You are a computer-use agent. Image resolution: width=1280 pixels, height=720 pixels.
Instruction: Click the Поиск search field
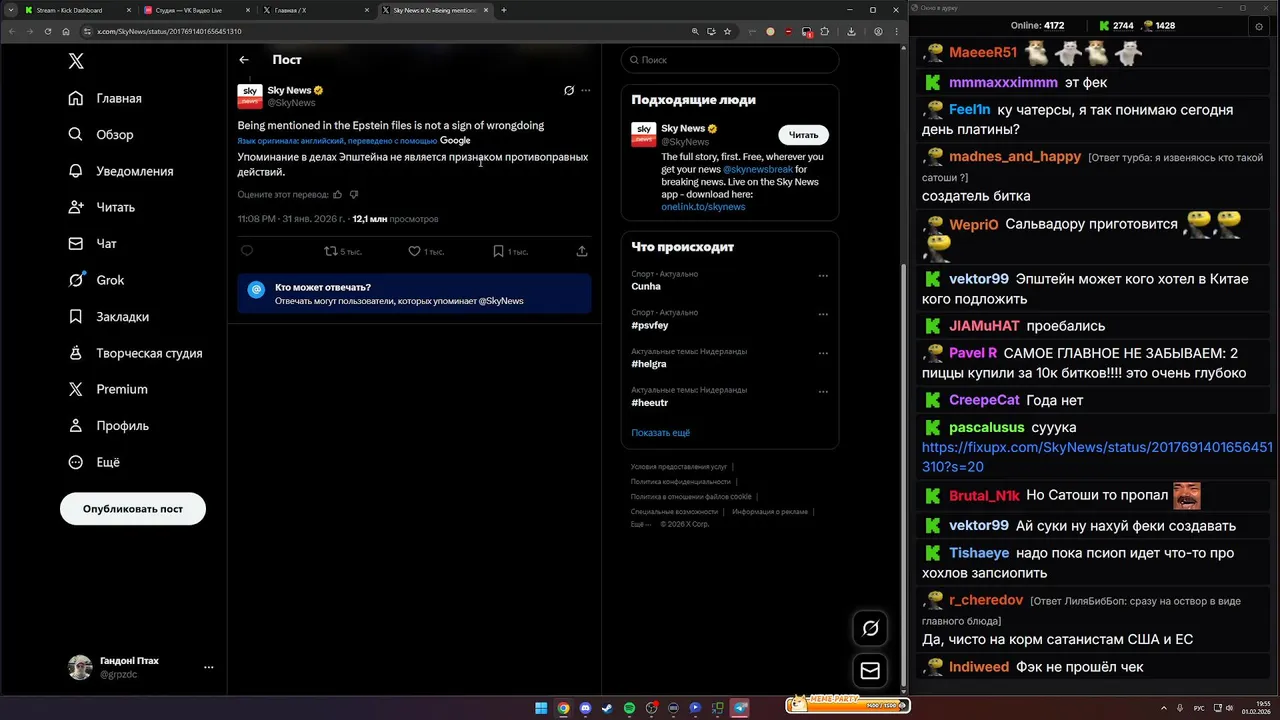pyautogui.click(x=730, y=60)
